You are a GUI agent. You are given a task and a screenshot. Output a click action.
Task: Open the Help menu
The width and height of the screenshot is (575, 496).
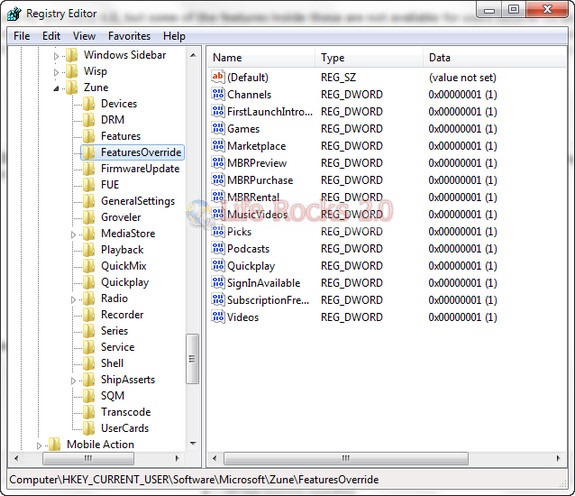tap(174, 36)
